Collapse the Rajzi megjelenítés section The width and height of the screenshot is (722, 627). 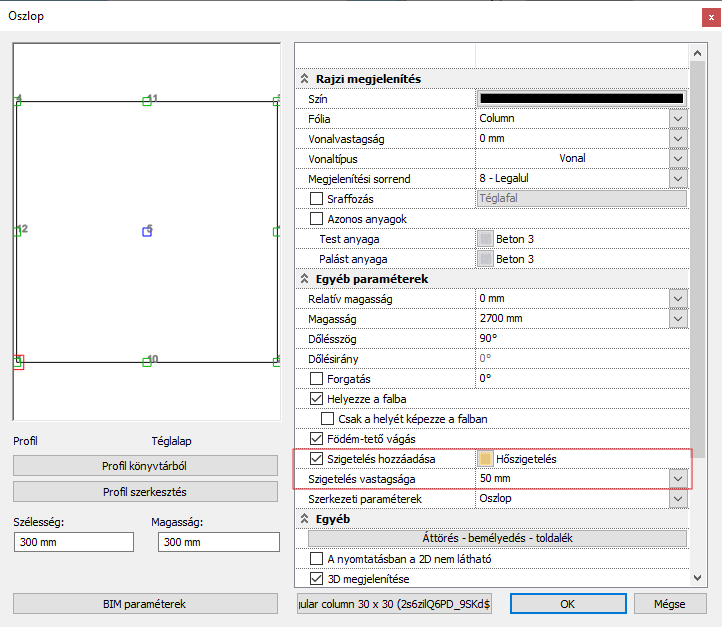[306, 79]
